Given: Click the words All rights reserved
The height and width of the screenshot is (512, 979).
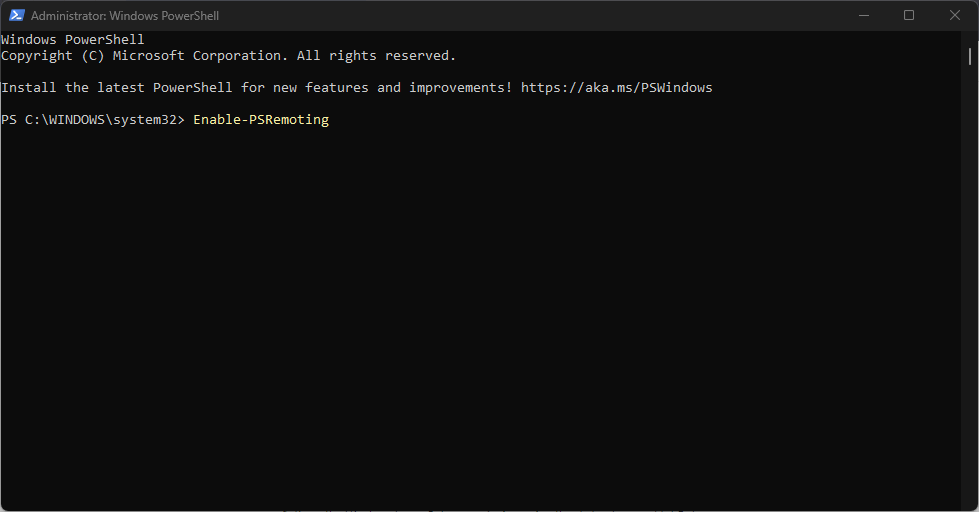Looking at the screenshot, I should click(x=376, y=56).
